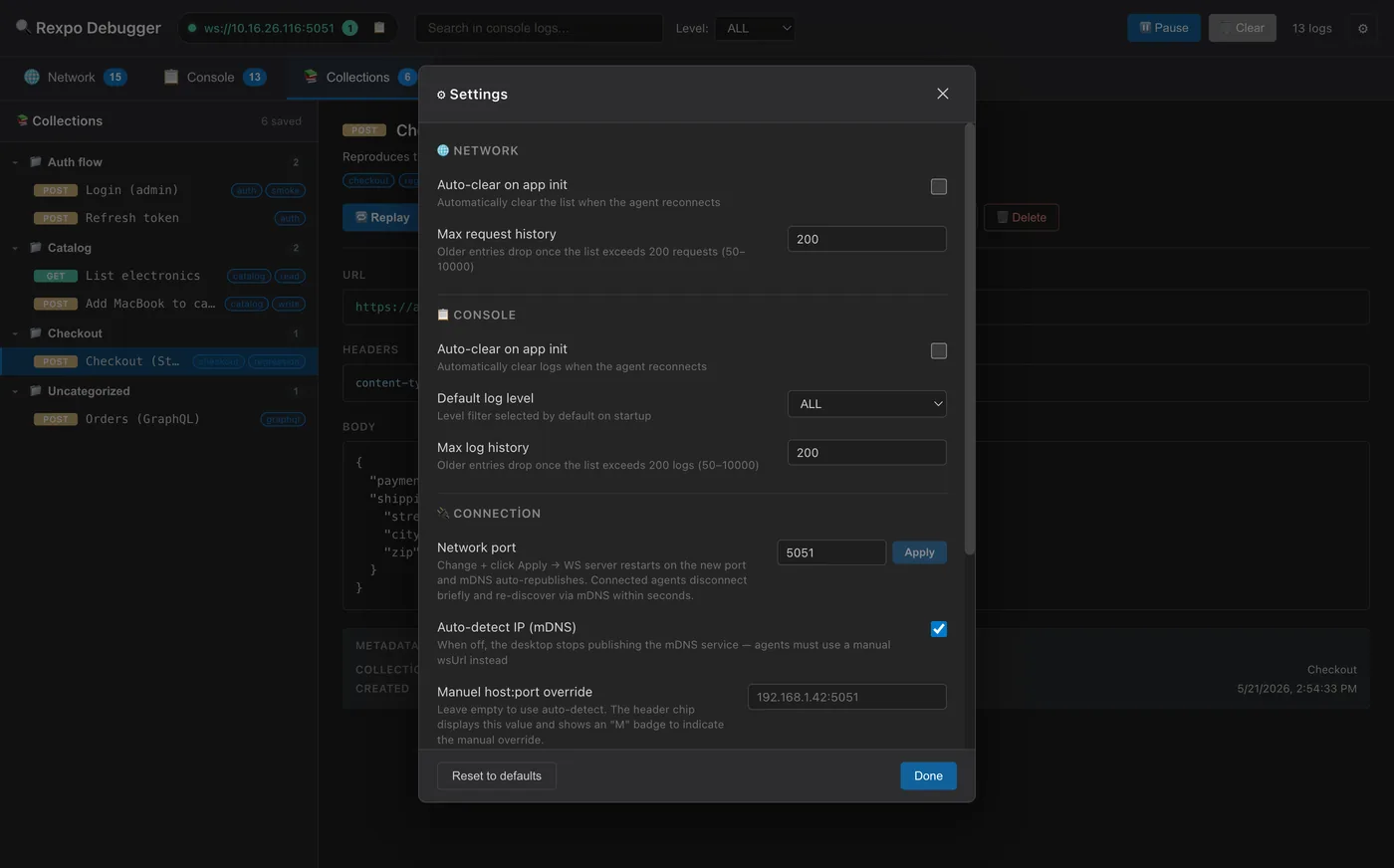
Task: Click the Checkout folder icon
Action: (x=36, y=333)
